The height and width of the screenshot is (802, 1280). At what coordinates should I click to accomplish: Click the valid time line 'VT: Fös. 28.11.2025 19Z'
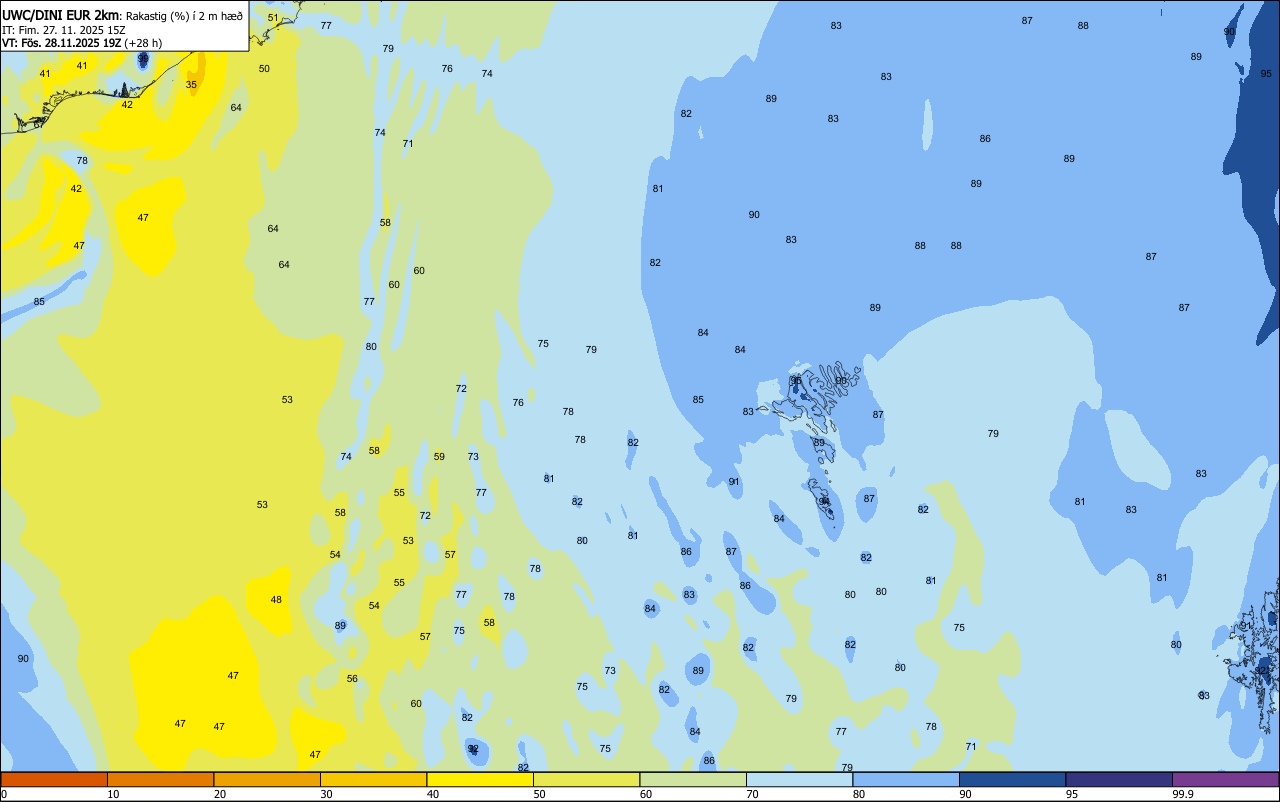[x=62, y=43]
